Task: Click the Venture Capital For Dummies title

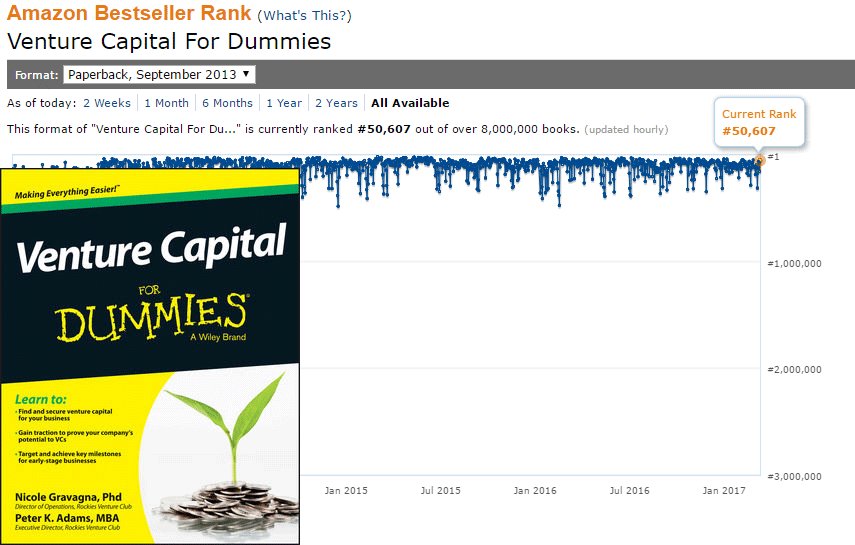Action: pos(169,41)
